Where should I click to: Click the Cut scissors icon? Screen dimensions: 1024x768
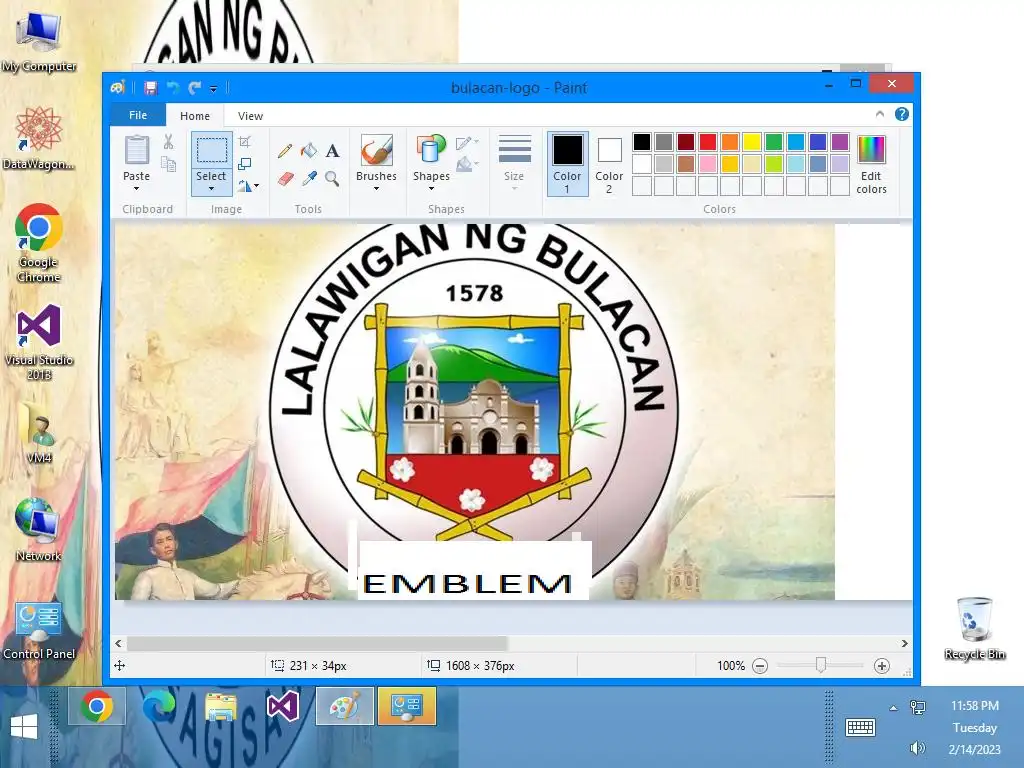(x=168, y=142)
